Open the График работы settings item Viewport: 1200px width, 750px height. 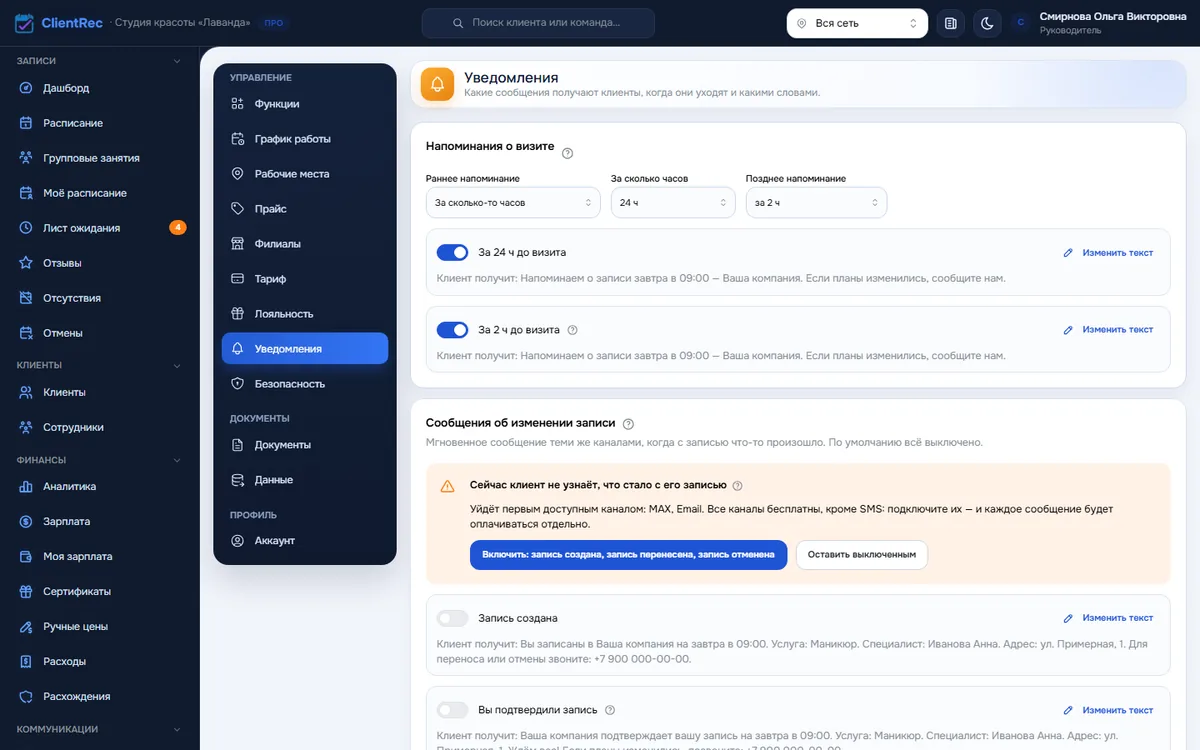(x=305, y=139)
